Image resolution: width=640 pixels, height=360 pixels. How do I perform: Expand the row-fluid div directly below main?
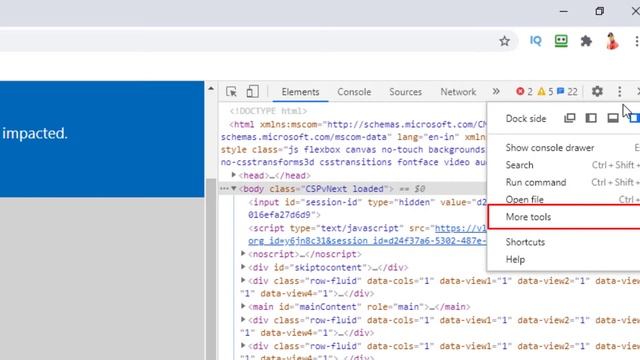click(243, 320)
